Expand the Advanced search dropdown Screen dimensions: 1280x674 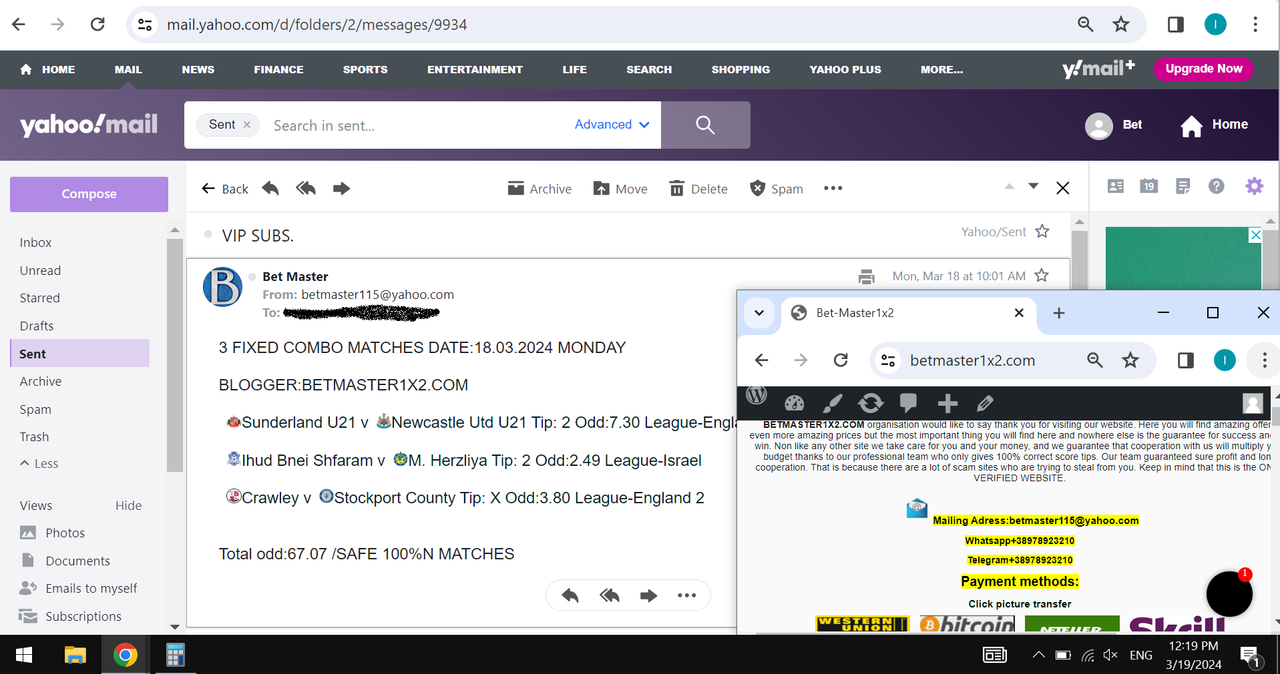click(x=612, y=125)
